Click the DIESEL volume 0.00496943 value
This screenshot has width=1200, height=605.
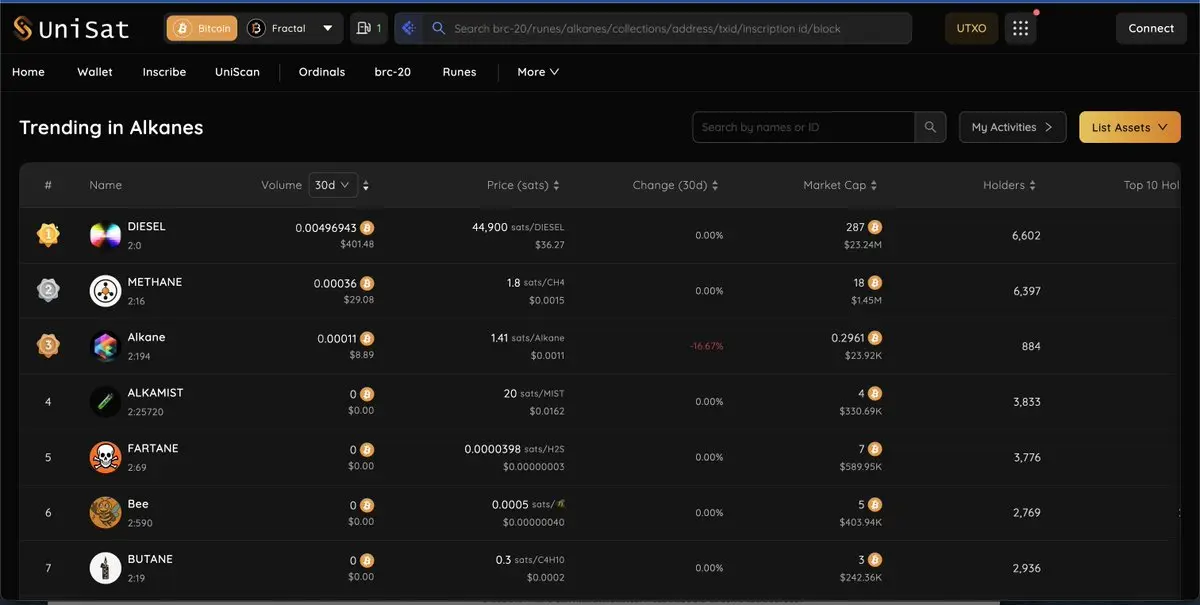(326, 228)
